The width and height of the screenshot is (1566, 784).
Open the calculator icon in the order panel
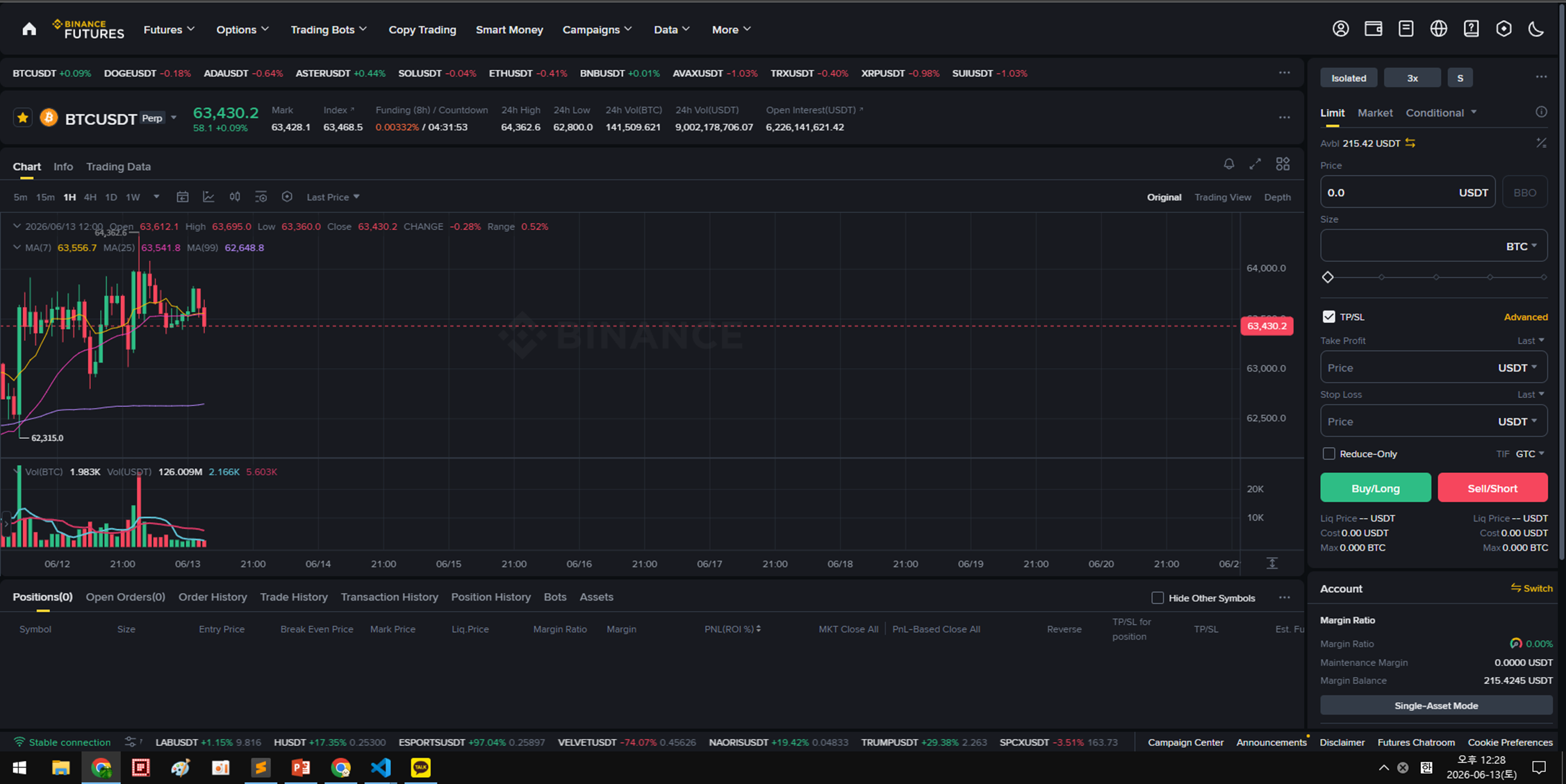[1541, 143]
